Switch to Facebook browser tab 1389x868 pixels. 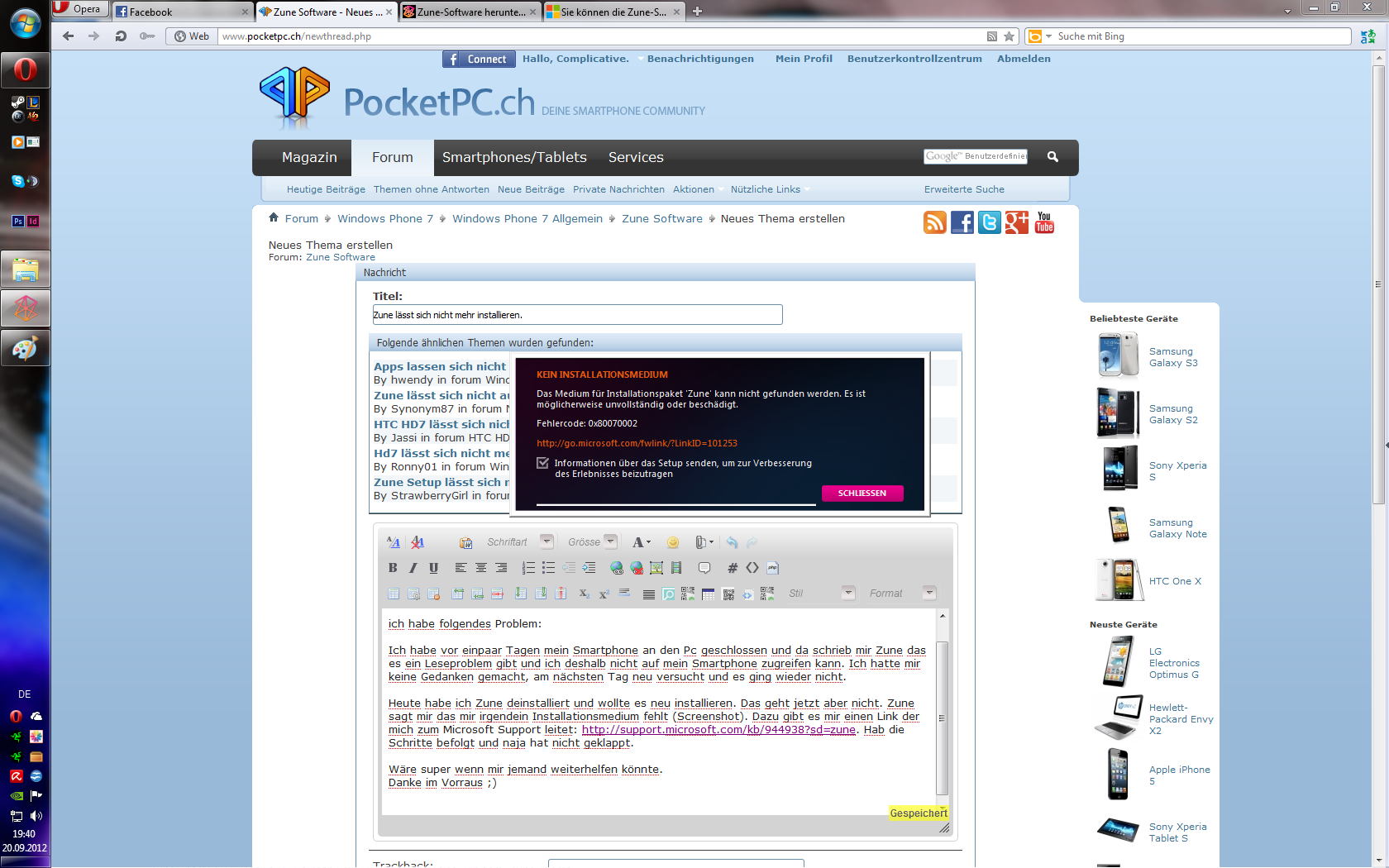(182, 12)
